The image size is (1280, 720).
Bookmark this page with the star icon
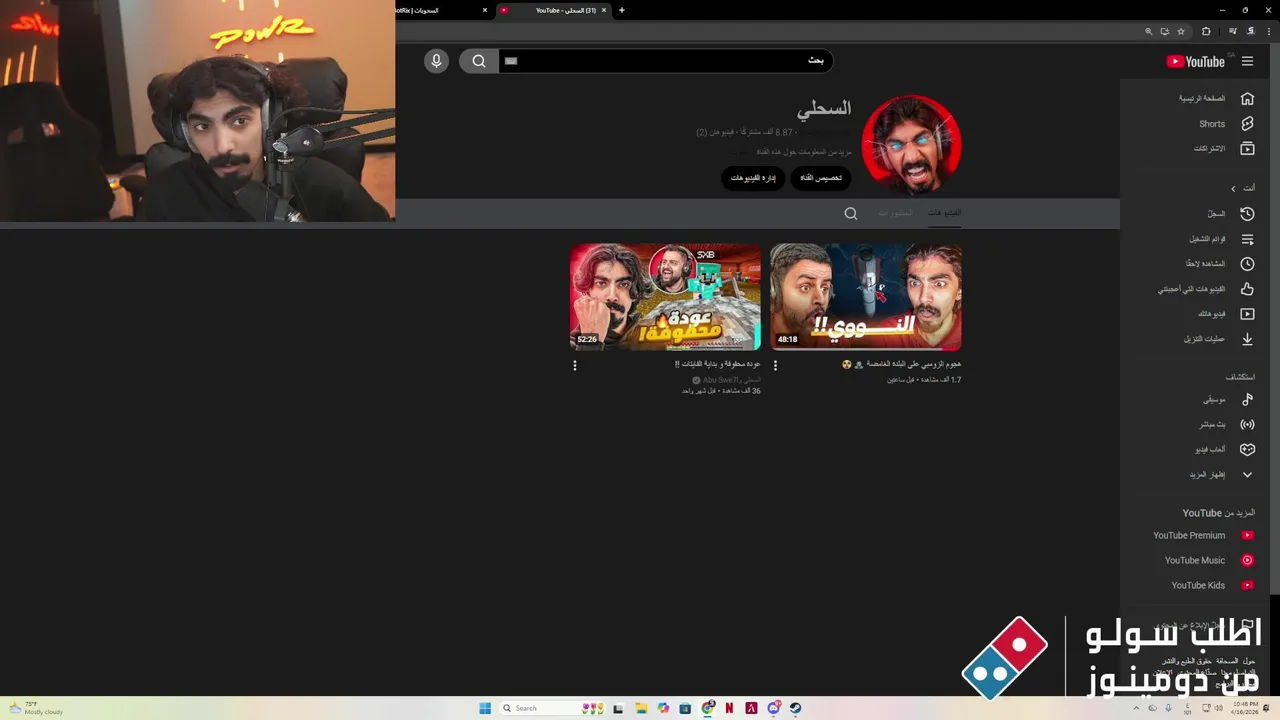[x=1181, y=31]
